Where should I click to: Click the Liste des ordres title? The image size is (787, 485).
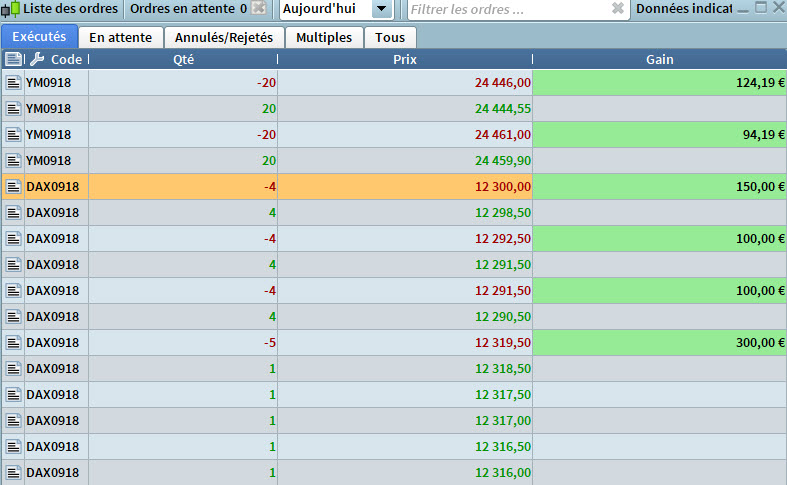click(x=70, y=9)
